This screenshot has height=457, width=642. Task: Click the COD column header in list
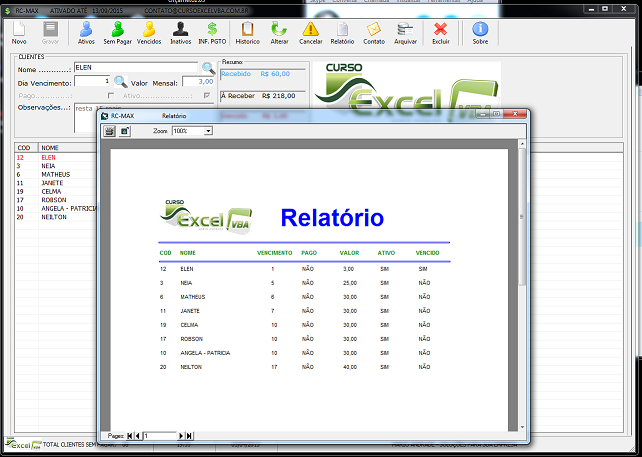point(26,147)
